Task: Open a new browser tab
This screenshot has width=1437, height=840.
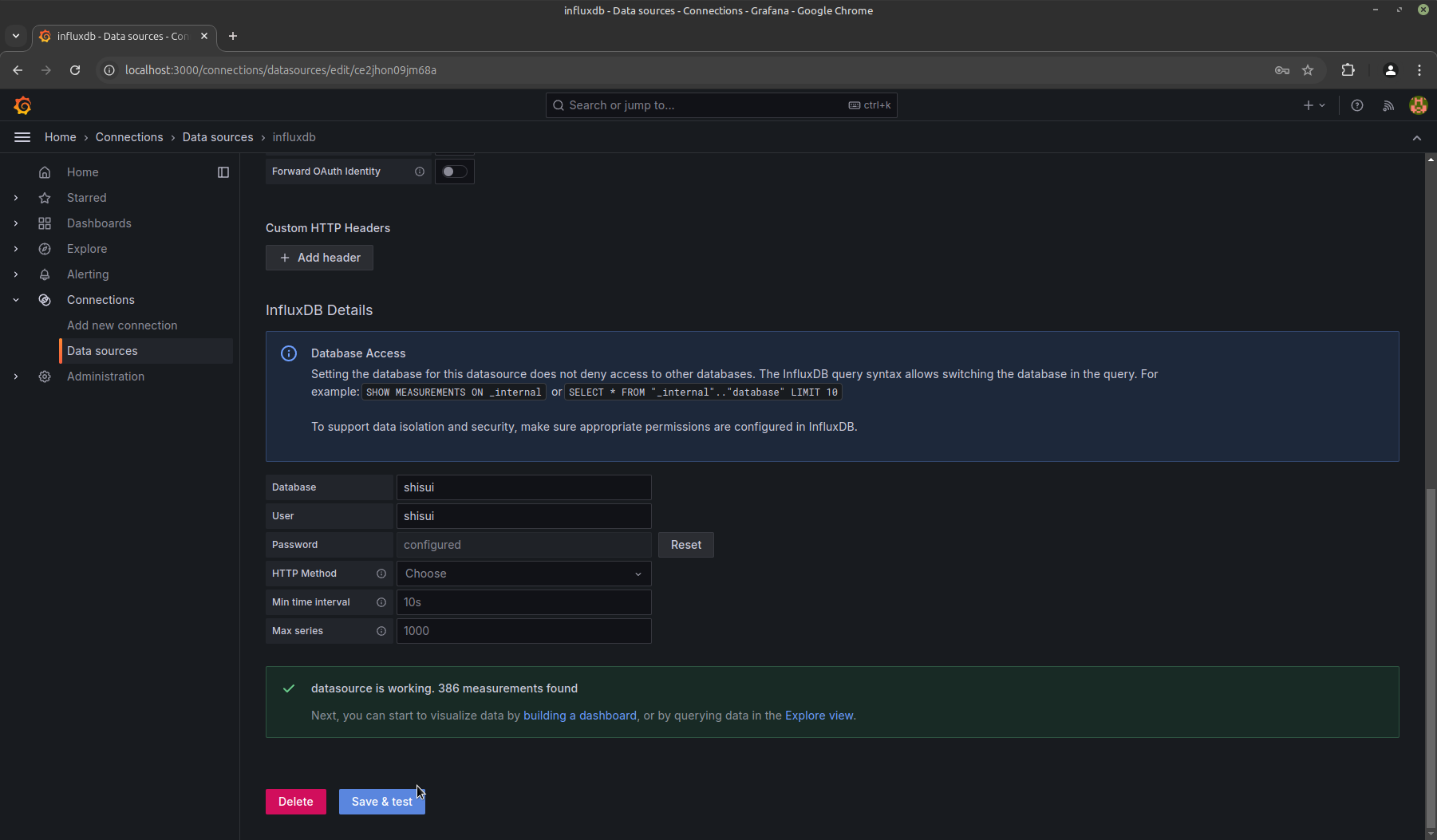Action: (233, 36)
